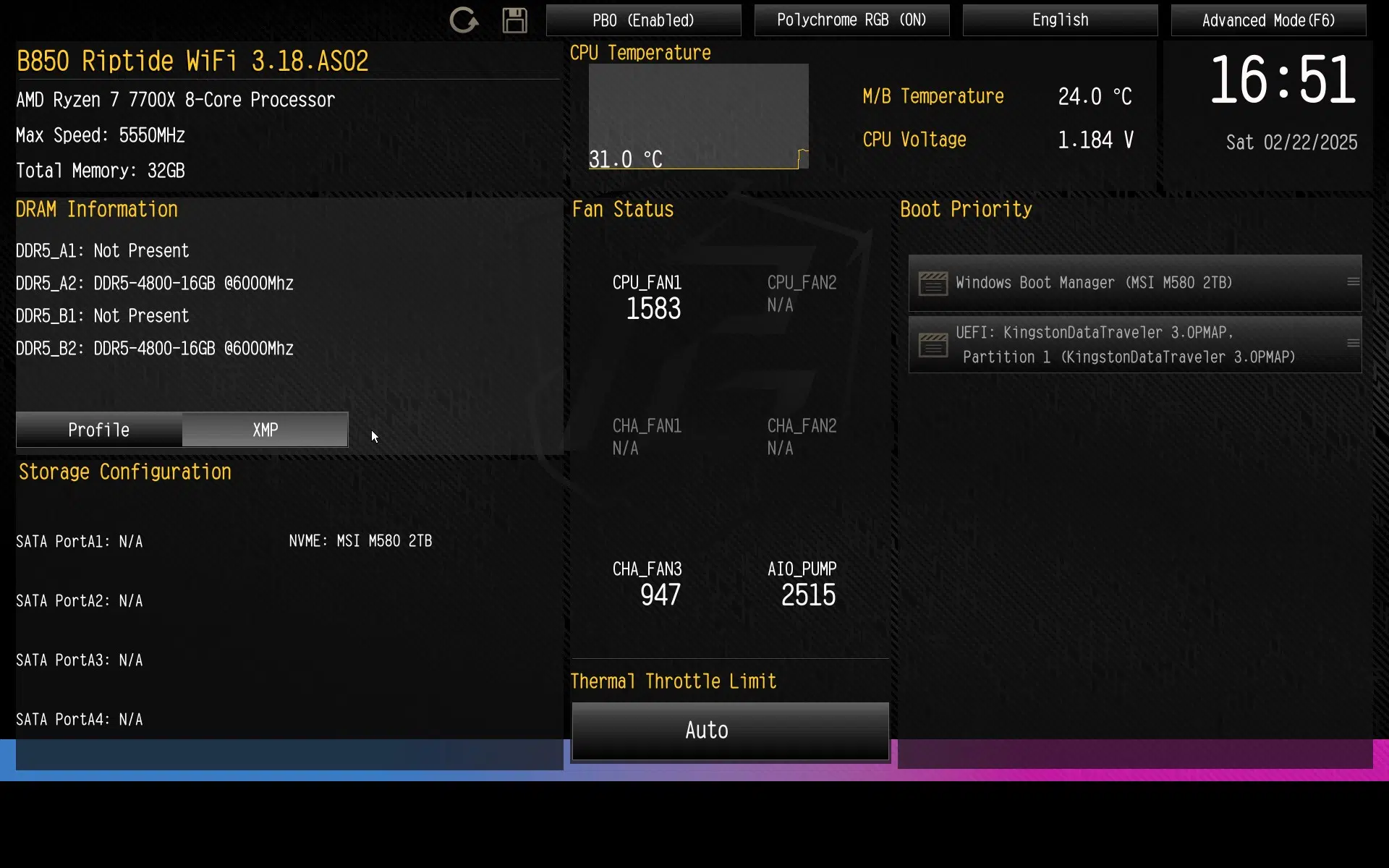Open the English language selector

[x=1060, y=20]
